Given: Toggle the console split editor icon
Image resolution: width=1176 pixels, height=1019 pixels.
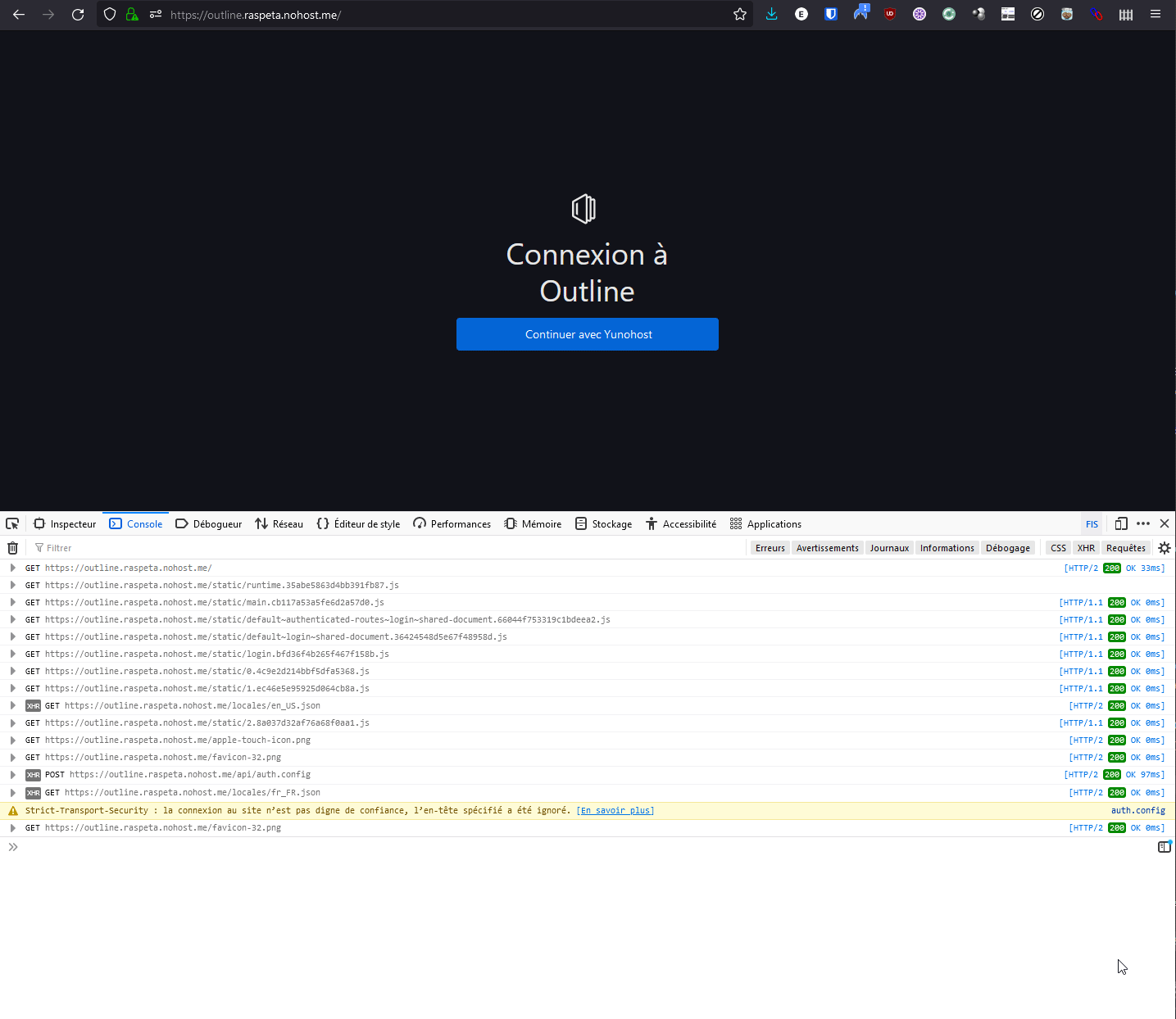Looking at the screenshot, I should (x=1164, y=847).
